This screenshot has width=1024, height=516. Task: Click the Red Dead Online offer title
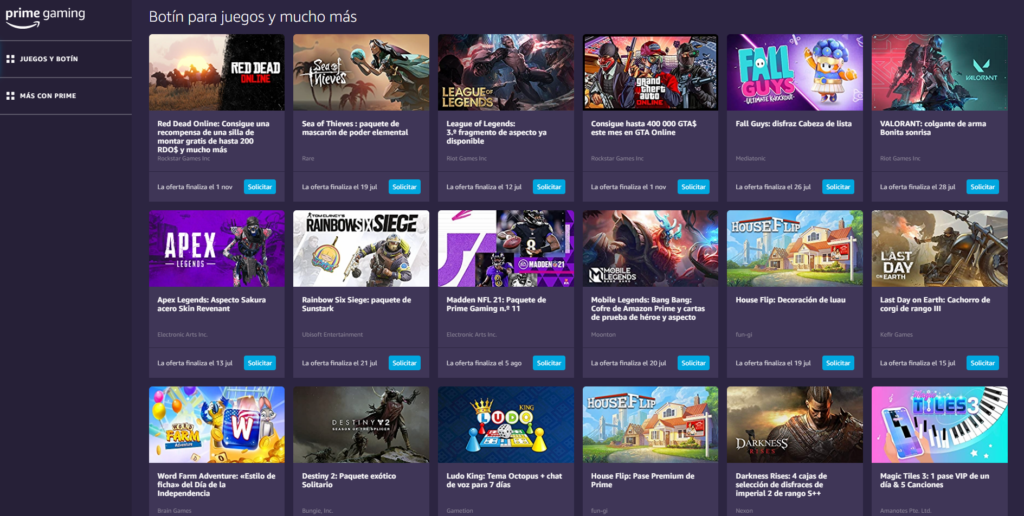click(x=214, y=137)
